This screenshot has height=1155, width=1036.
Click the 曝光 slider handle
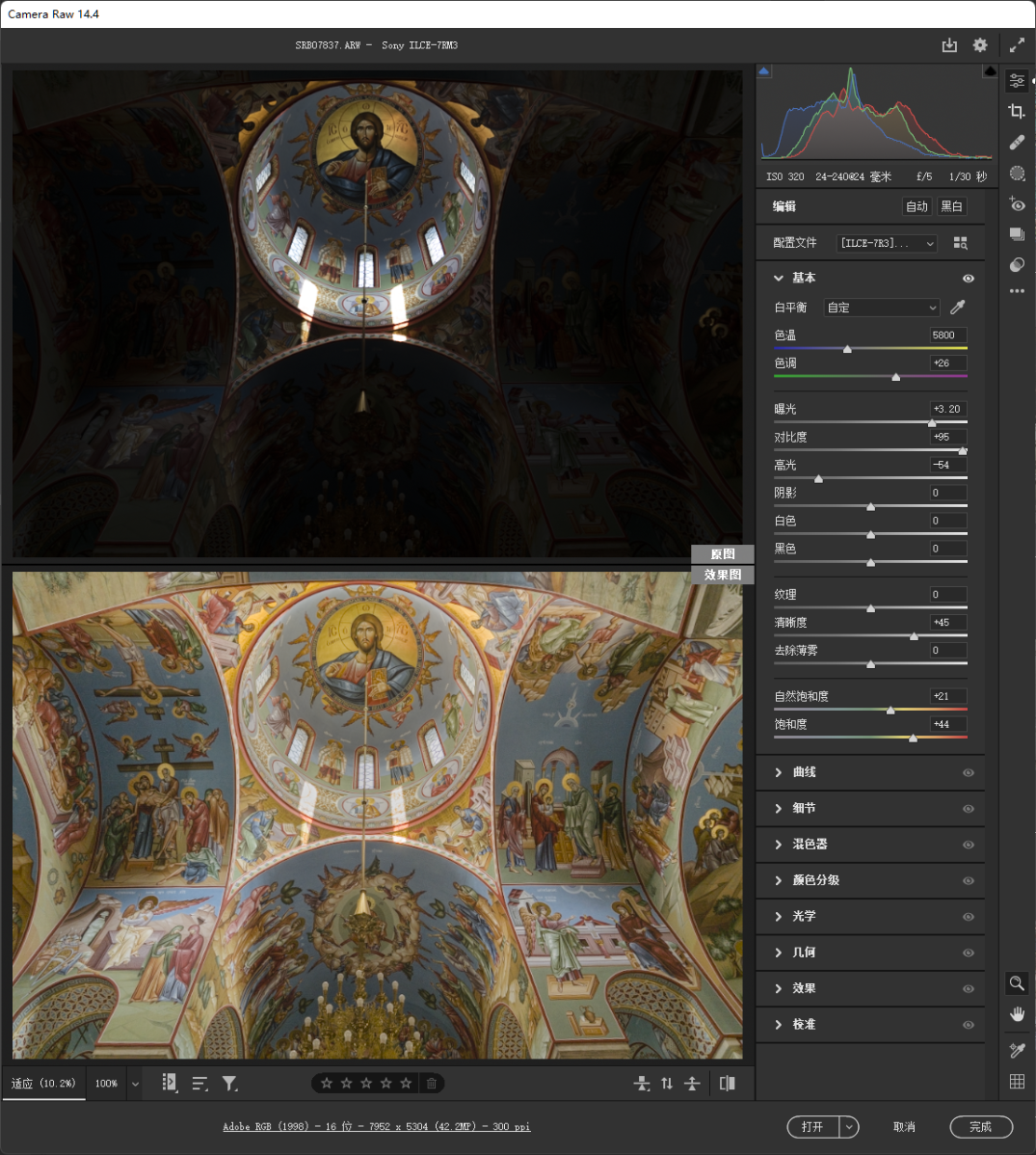932,422
